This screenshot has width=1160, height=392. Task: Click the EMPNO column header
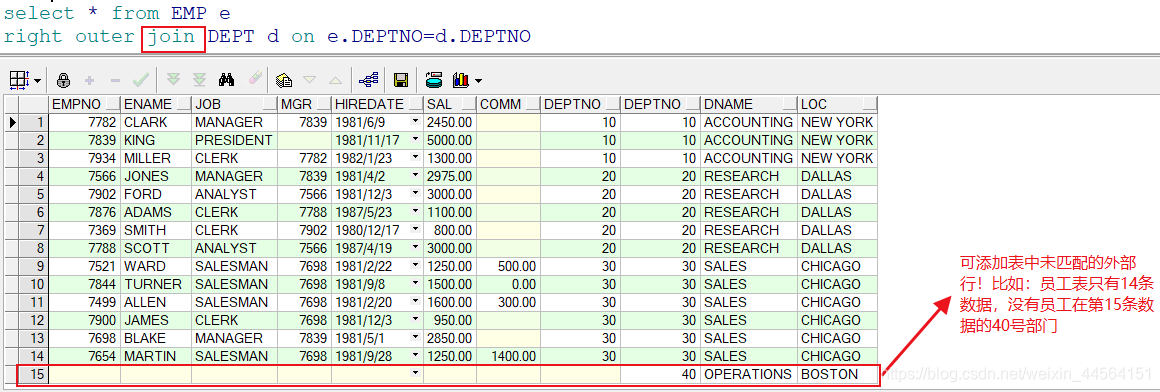(84, 104)
